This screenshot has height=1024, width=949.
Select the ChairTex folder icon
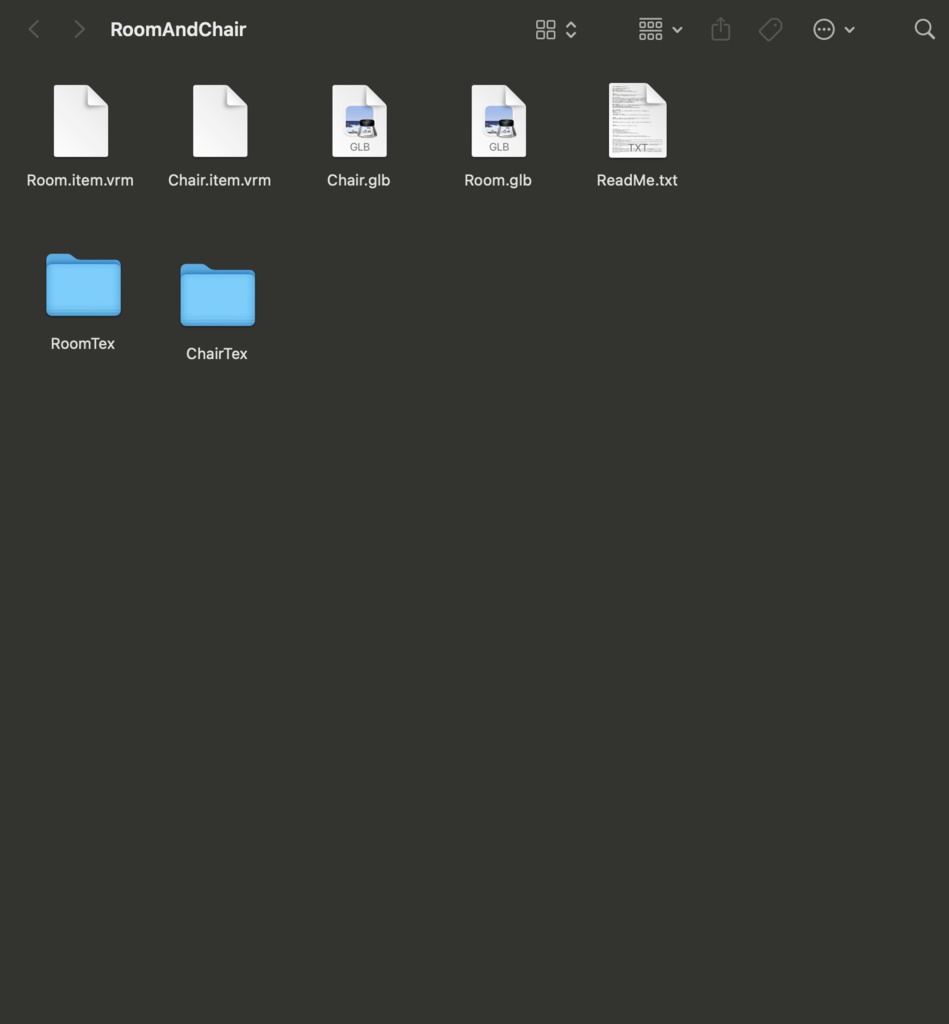point(217,295)
